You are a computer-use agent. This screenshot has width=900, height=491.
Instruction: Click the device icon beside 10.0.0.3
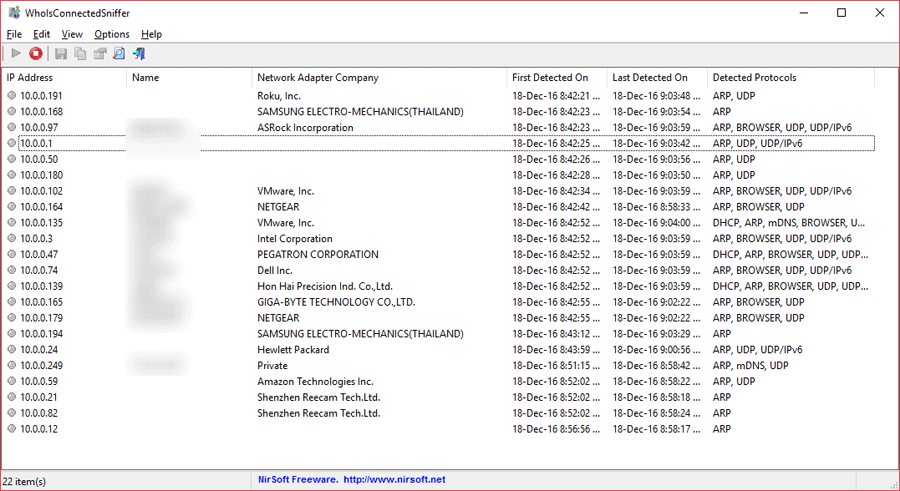click(11, 238)
